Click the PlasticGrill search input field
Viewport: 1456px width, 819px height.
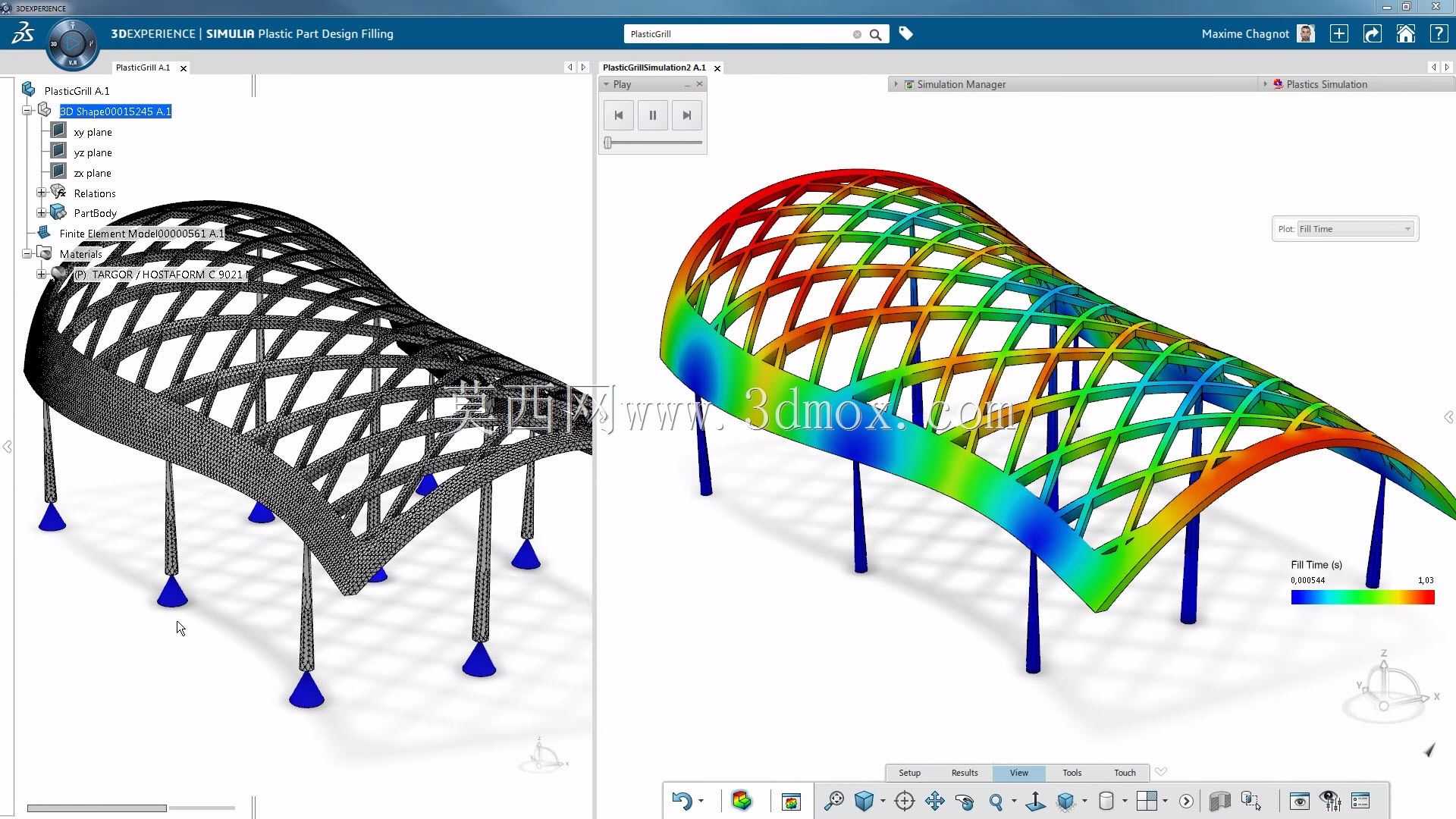click(739, 34)
